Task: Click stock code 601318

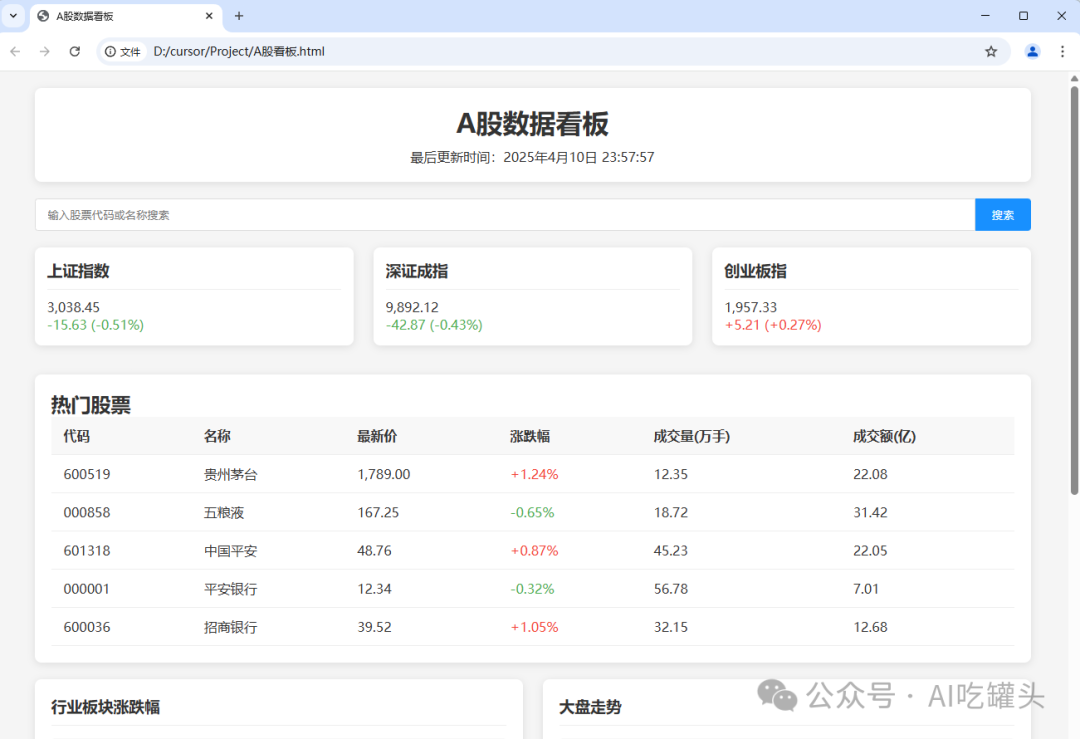Action: pyautogui.click(x=87, y=551)
